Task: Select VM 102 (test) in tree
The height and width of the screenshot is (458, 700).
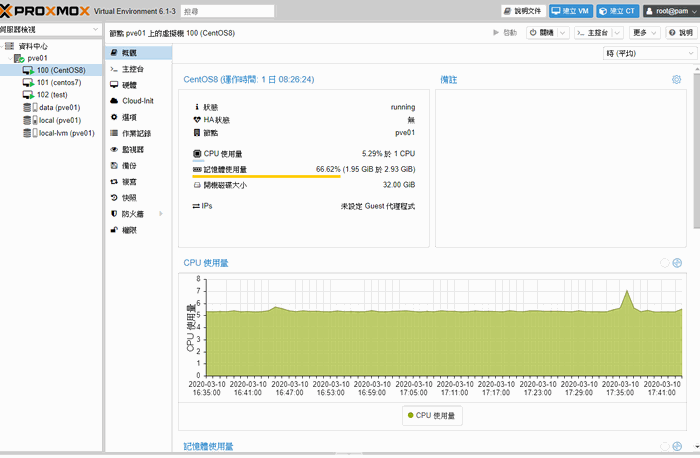Action: click(52, 95)
